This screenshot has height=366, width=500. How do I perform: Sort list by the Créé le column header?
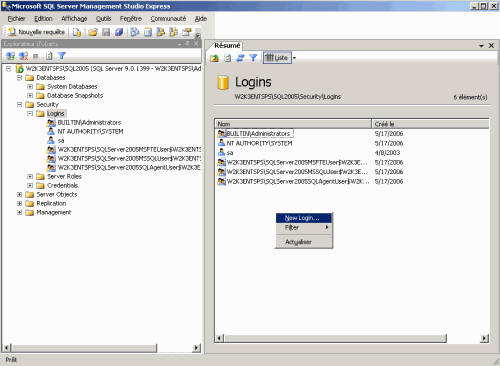pos(430,124)
